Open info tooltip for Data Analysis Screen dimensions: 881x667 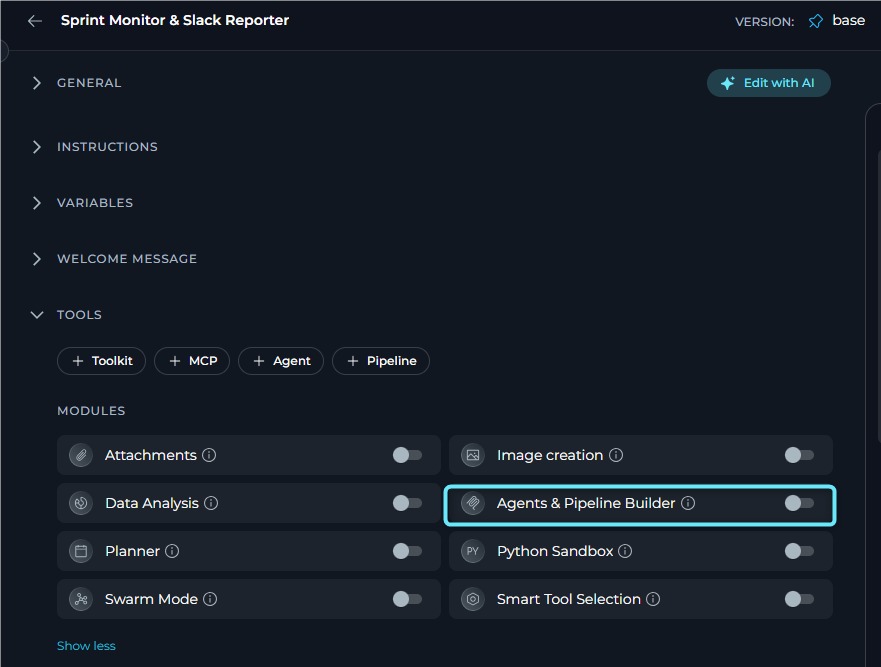pyautogui.click(x=211, y=503)
